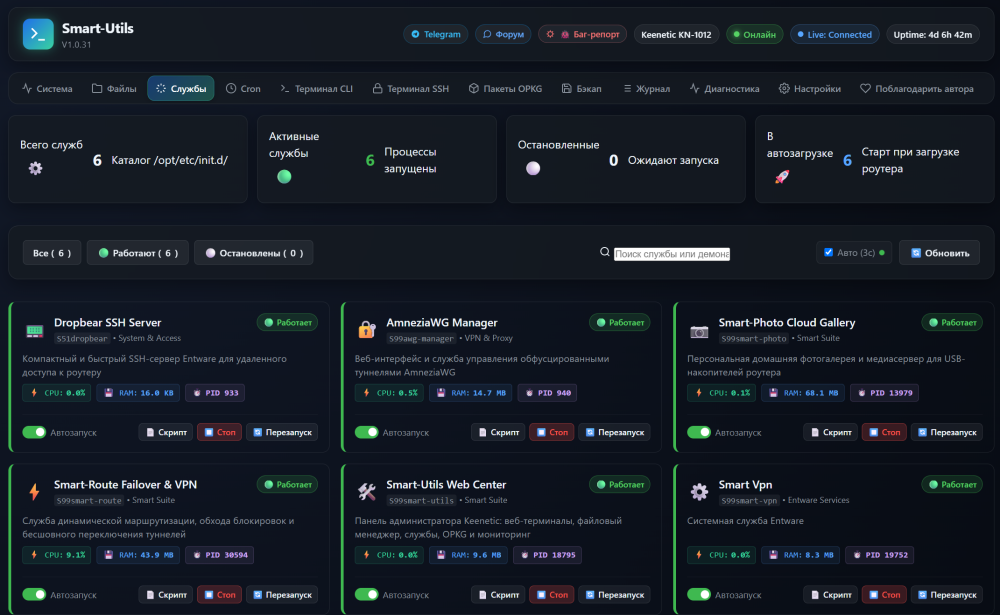Click the PID 18795 badge
Image resolution: width=1000 pixels, height=615 pixels.
[547, 554]
